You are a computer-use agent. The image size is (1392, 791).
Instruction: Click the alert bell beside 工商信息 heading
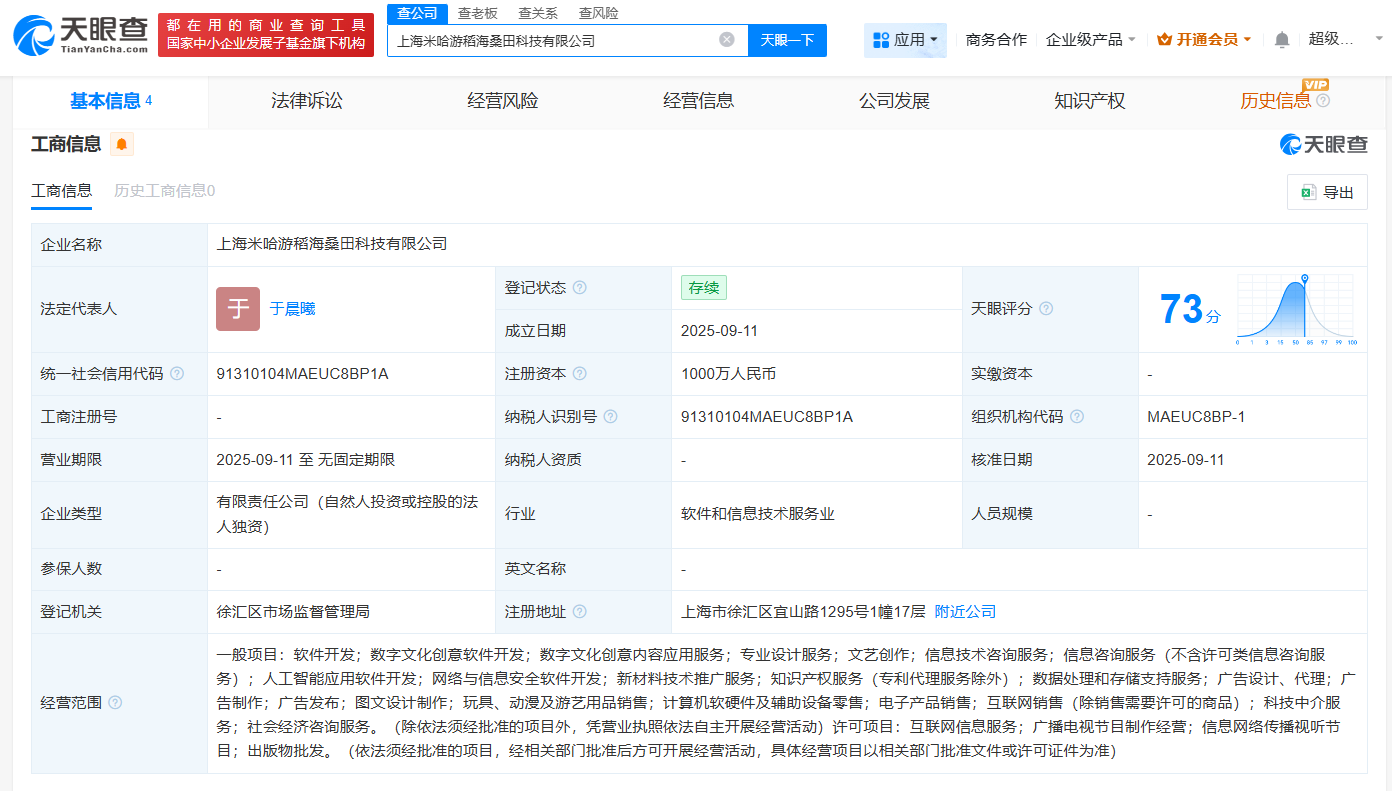click(121, 144)
